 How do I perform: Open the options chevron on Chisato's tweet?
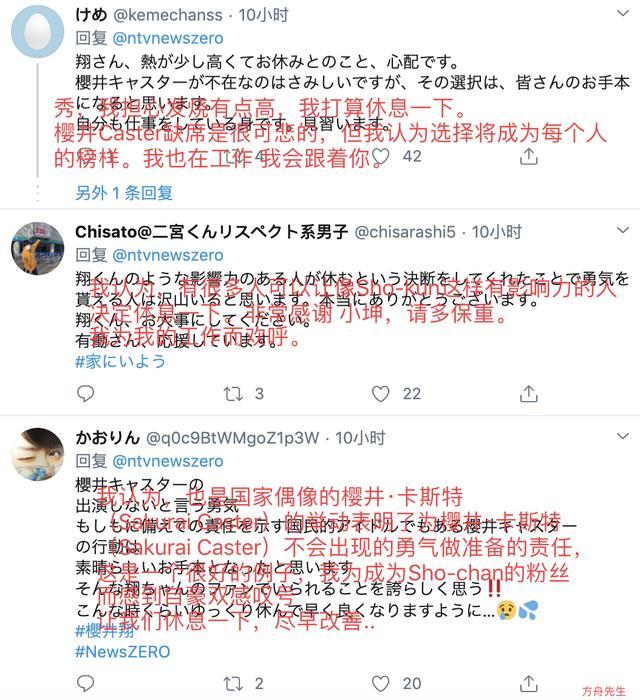pos(623,230)
